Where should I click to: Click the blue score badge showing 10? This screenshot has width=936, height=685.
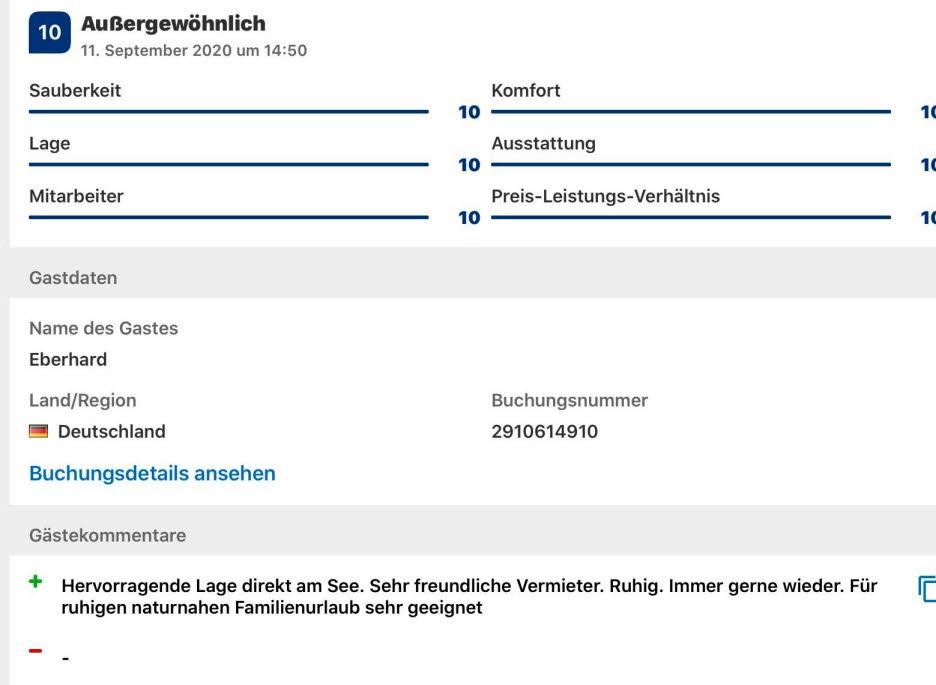pyautogui.click(x=50, y=33)
